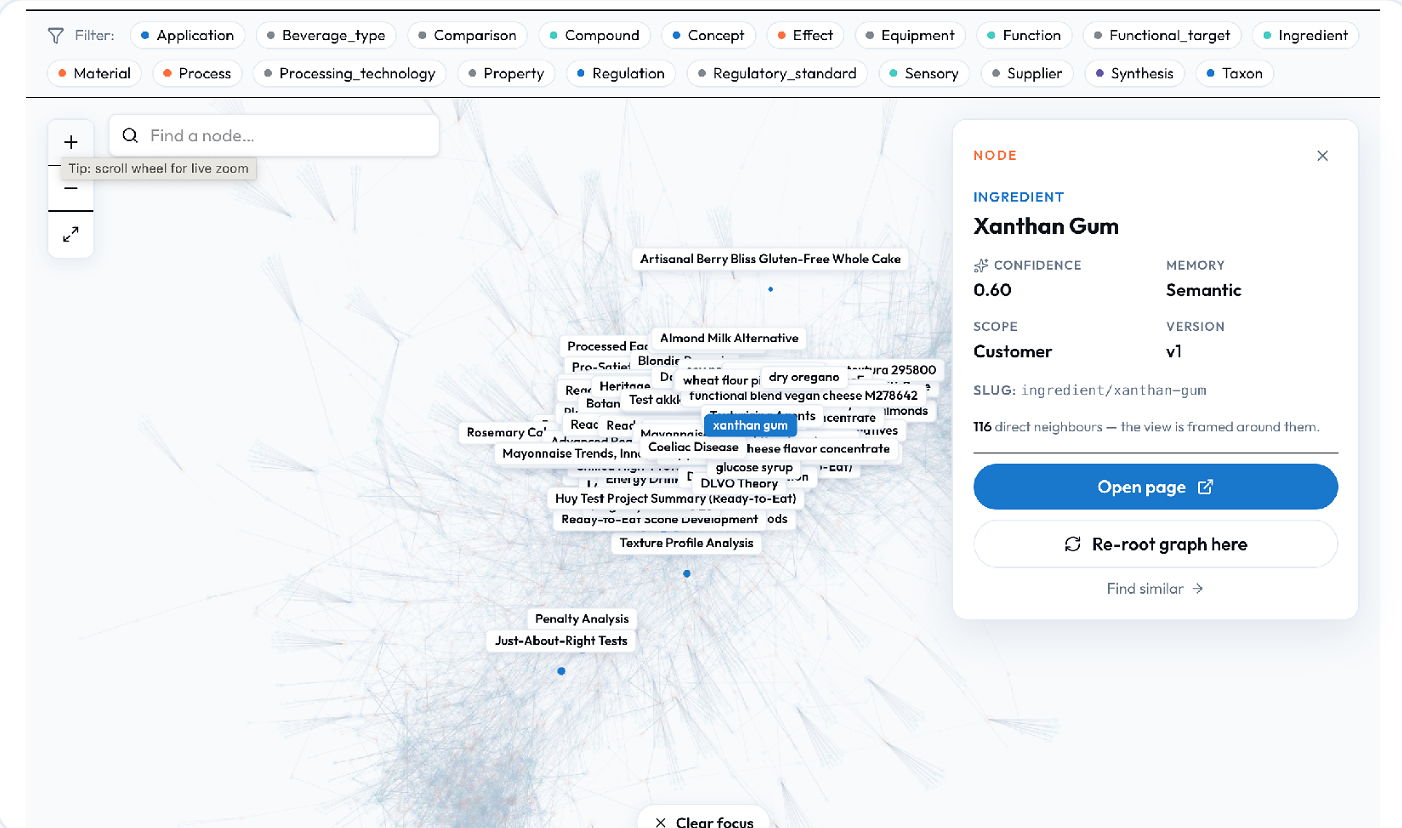
Task: Toggle the Equipment filter chip
Action: pos(910,35)
